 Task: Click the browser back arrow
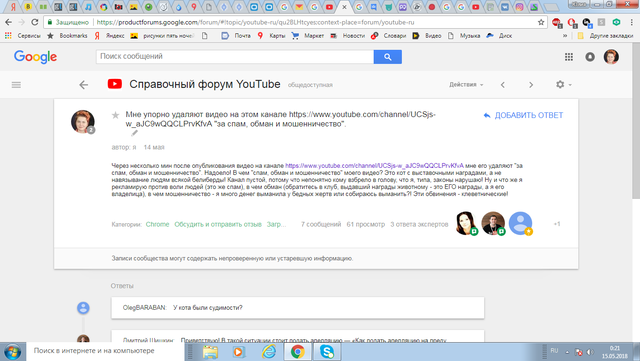click(8, 22)
